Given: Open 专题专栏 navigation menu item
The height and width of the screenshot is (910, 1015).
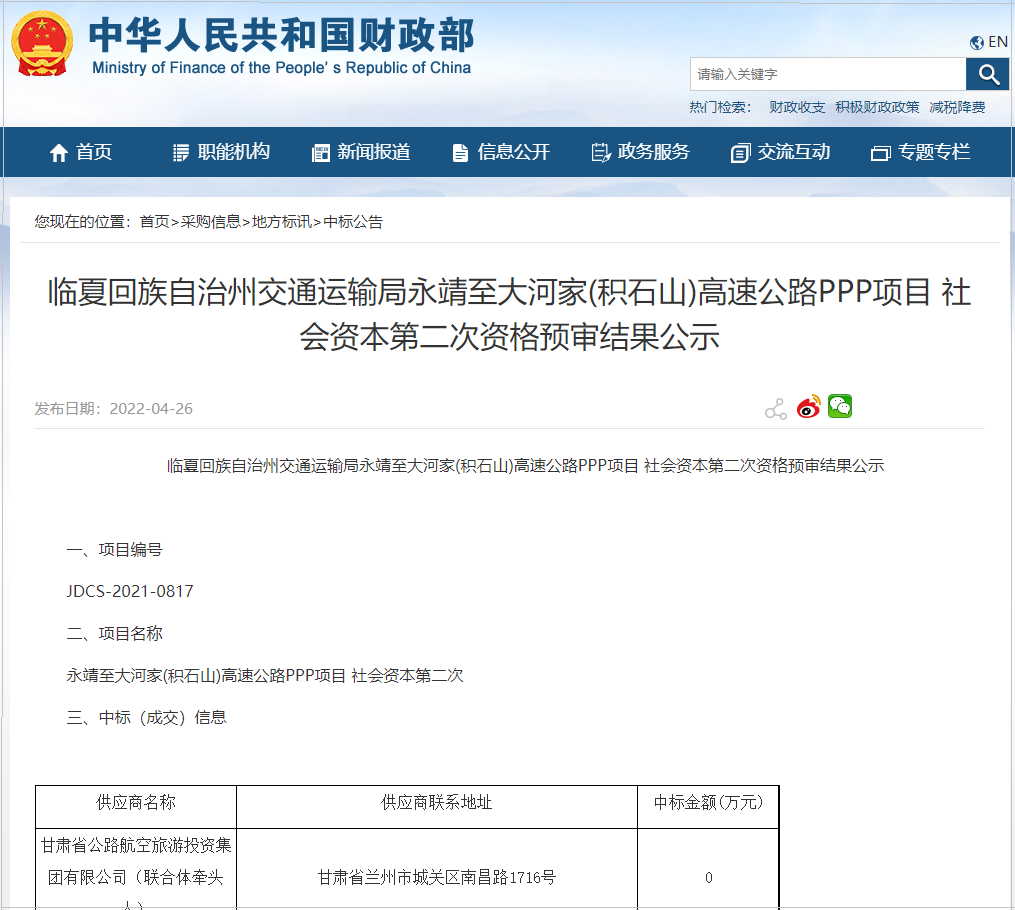Looking at the screenshot, I should pyautogui.click(x=921, y=152).
